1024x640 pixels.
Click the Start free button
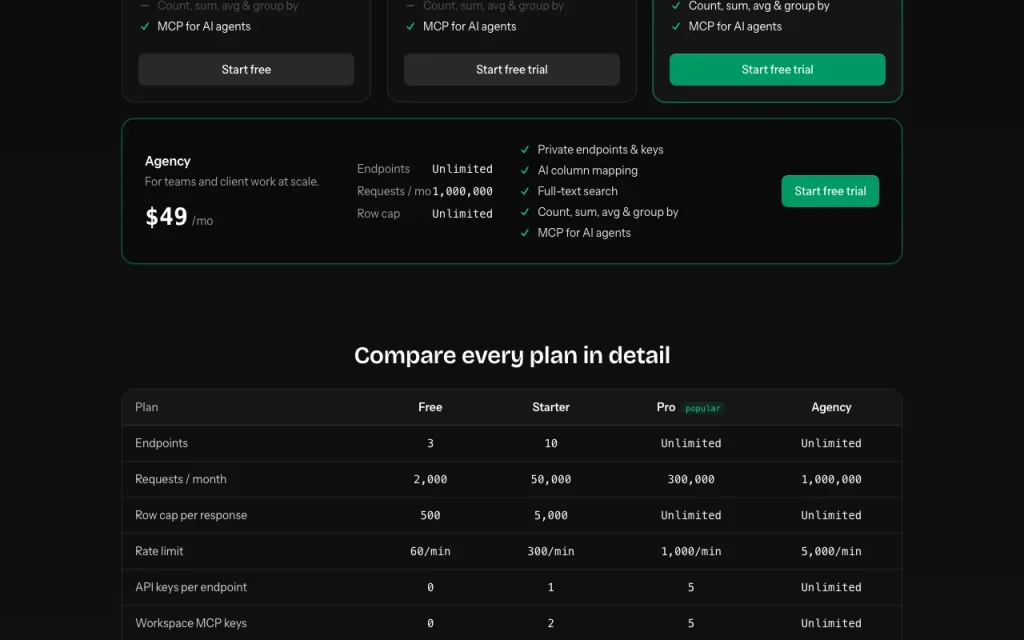coord(246,69)
